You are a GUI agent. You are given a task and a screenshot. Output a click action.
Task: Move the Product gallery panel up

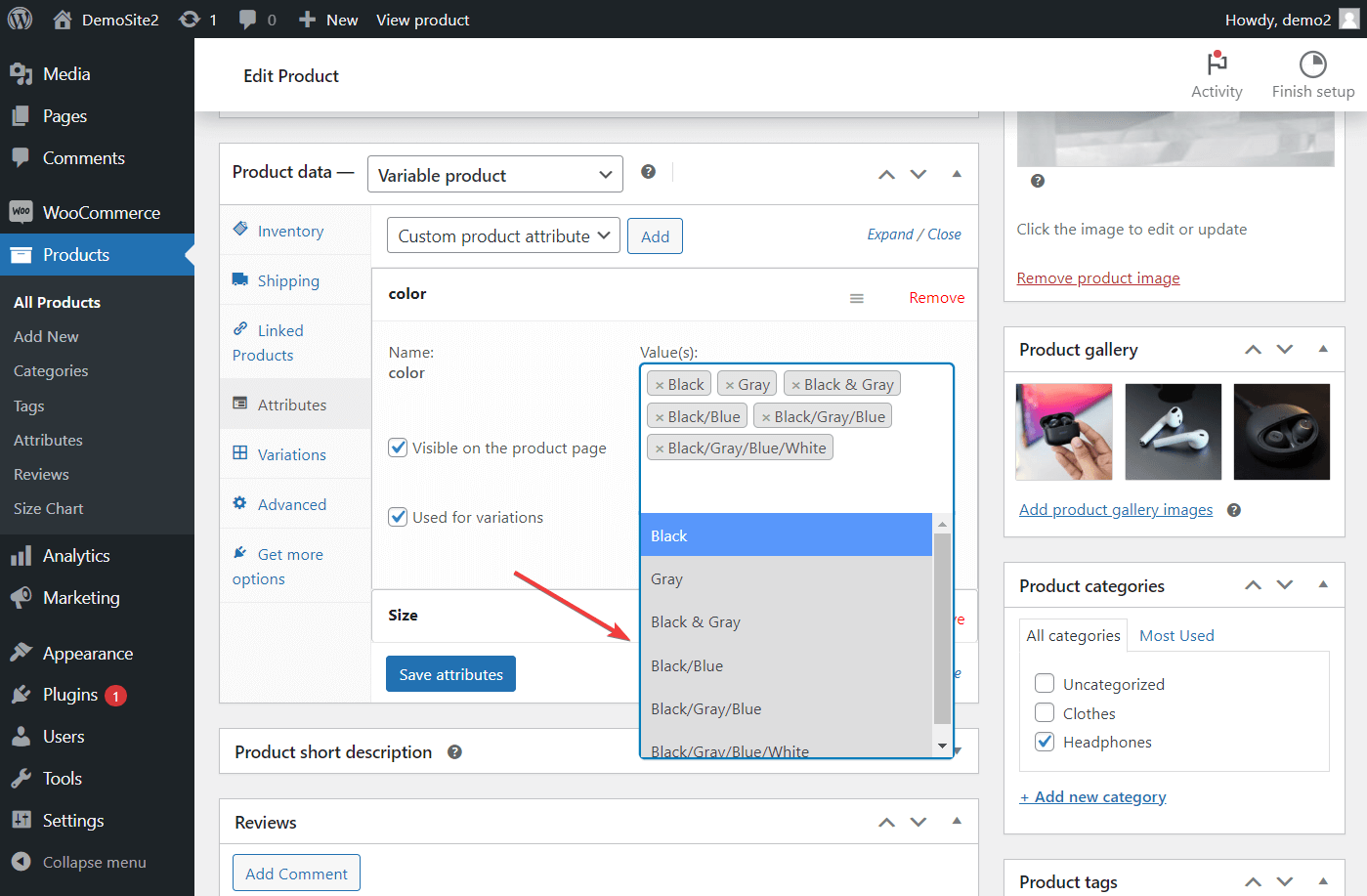coord(1253,350)
